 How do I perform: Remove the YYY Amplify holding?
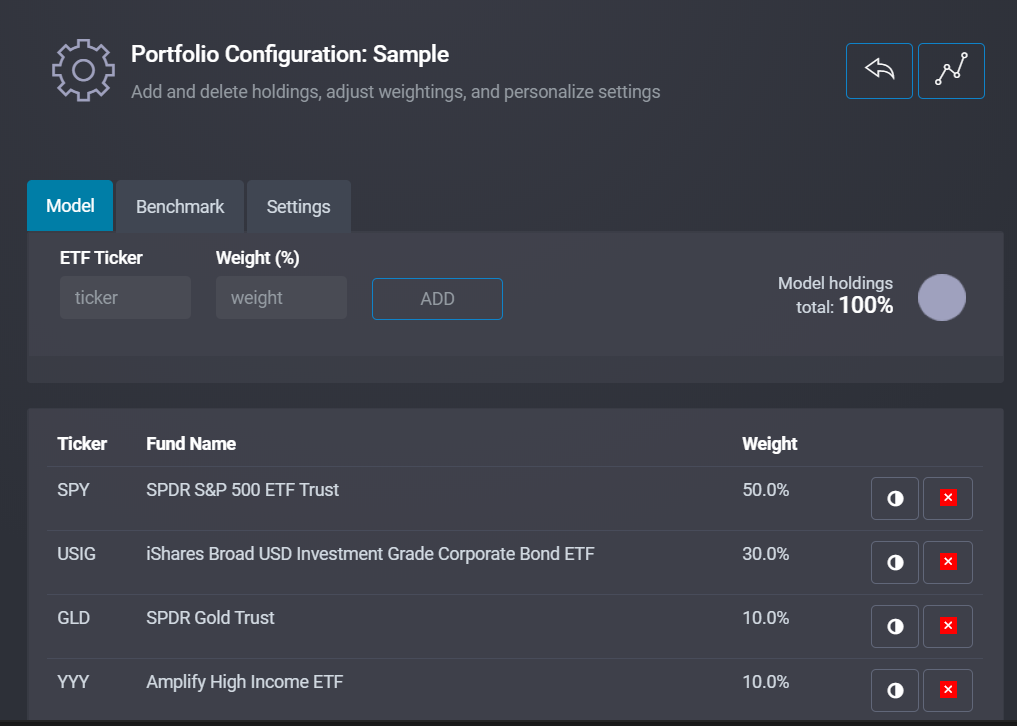[948, 690]
